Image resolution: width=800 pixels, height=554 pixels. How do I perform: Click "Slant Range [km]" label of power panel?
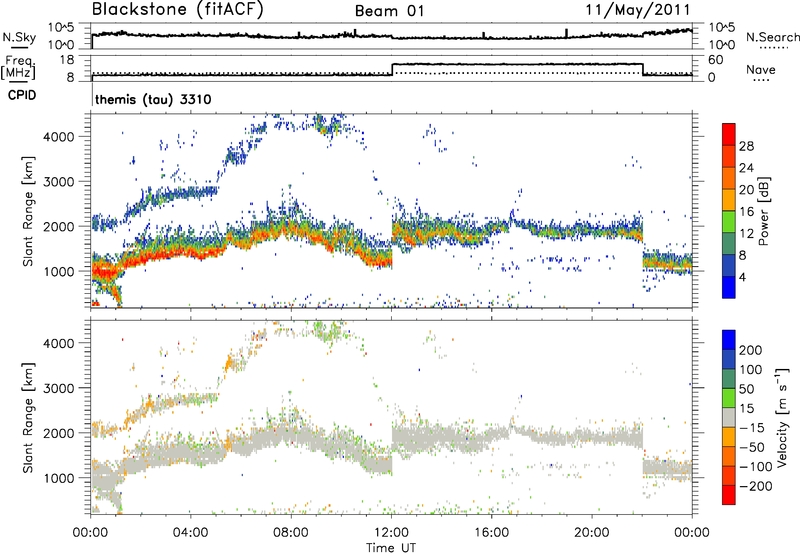point(28,211)
